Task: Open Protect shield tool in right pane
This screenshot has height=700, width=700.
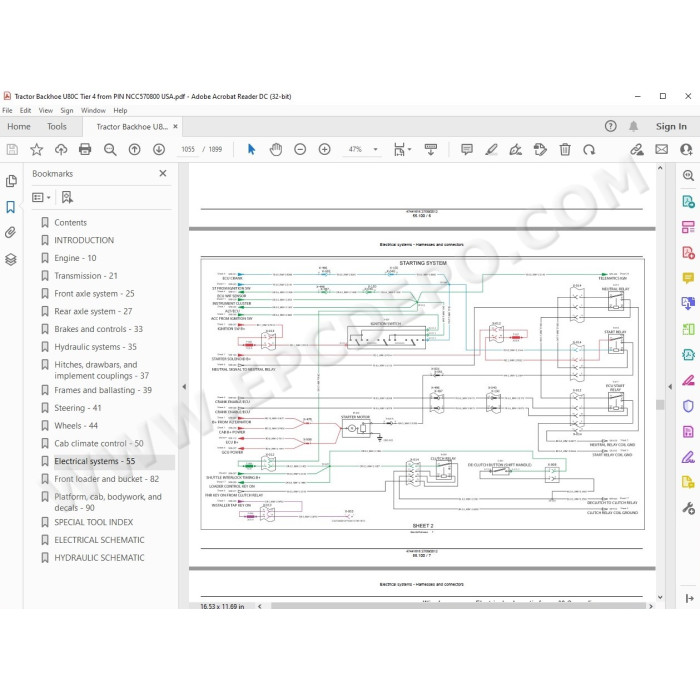Action: (688, 406)
